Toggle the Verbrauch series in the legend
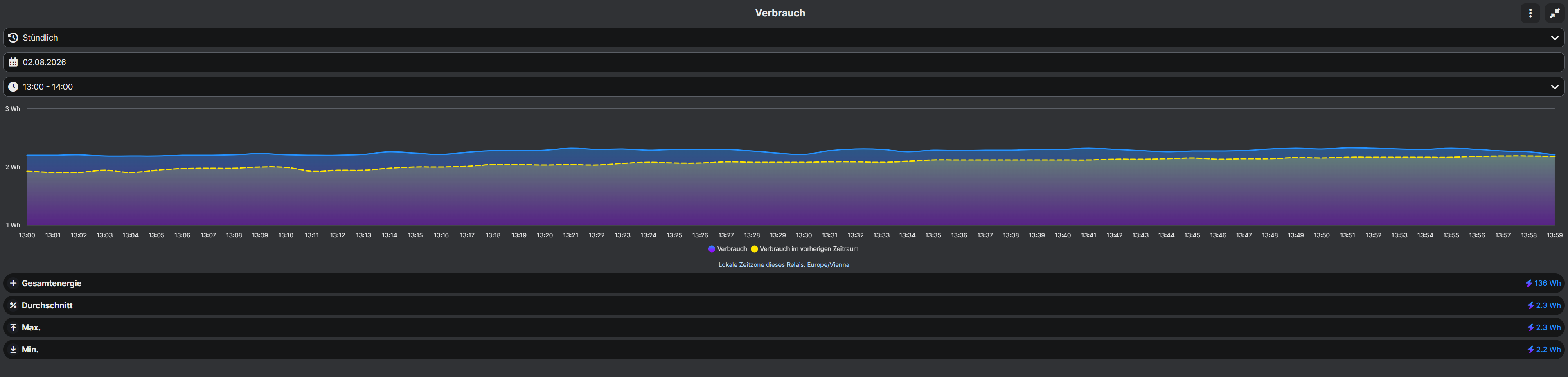This screenshot has width=1568, height=377. [x=728, y=249]
